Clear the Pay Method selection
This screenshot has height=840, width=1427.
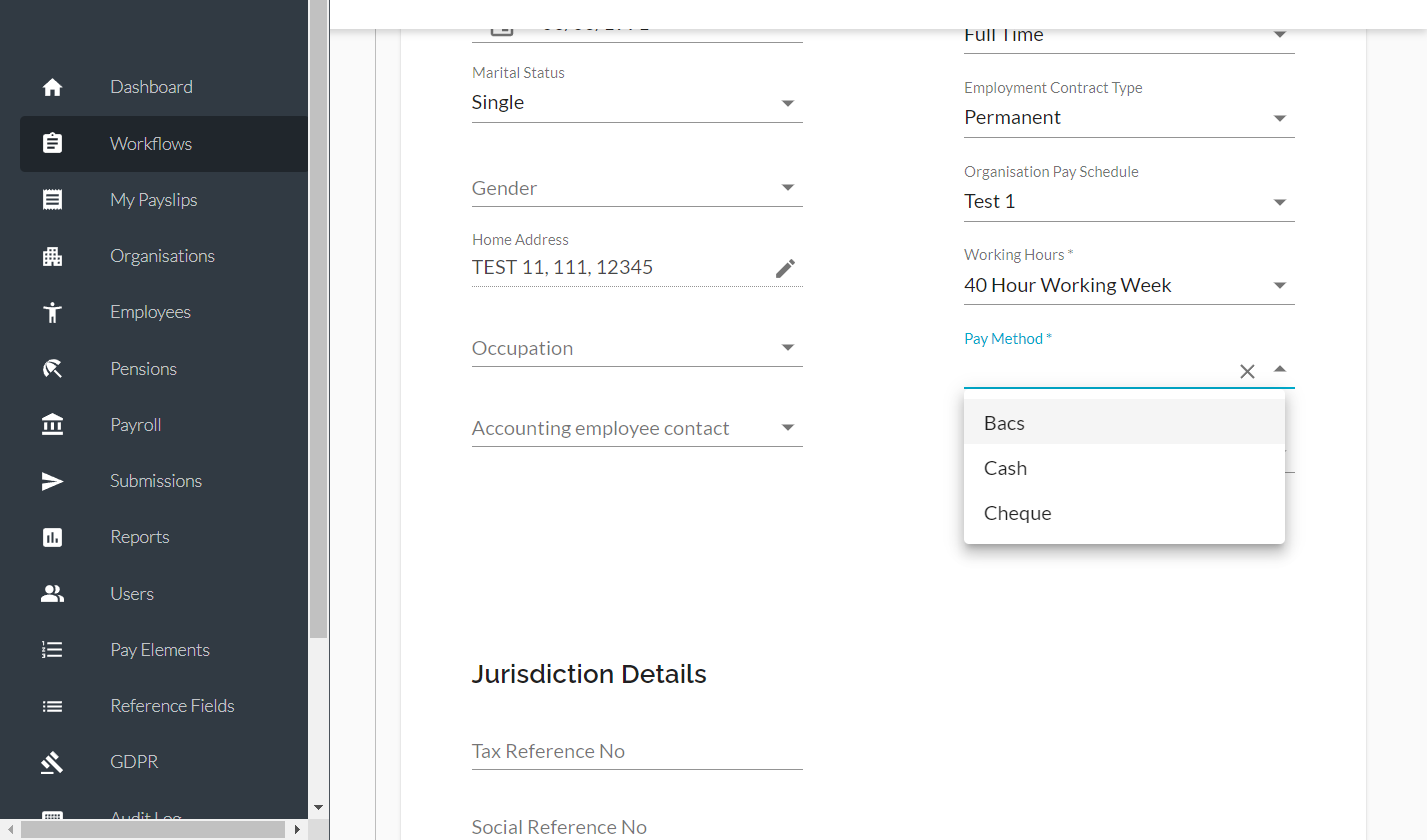pyautogui.click(x=1247, y=371)
